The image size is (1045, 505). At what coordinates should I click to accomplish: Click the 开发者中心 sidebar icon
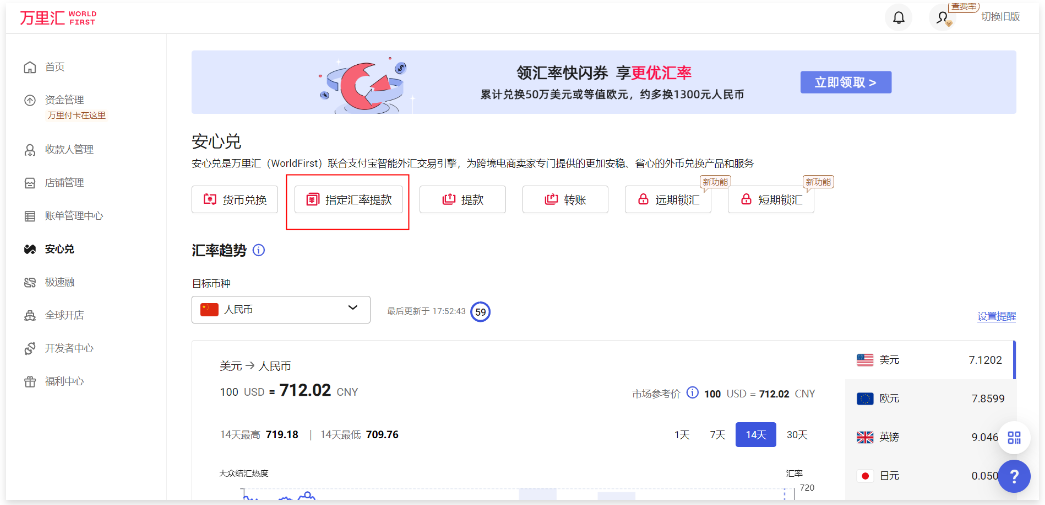(x=29, y=348)
